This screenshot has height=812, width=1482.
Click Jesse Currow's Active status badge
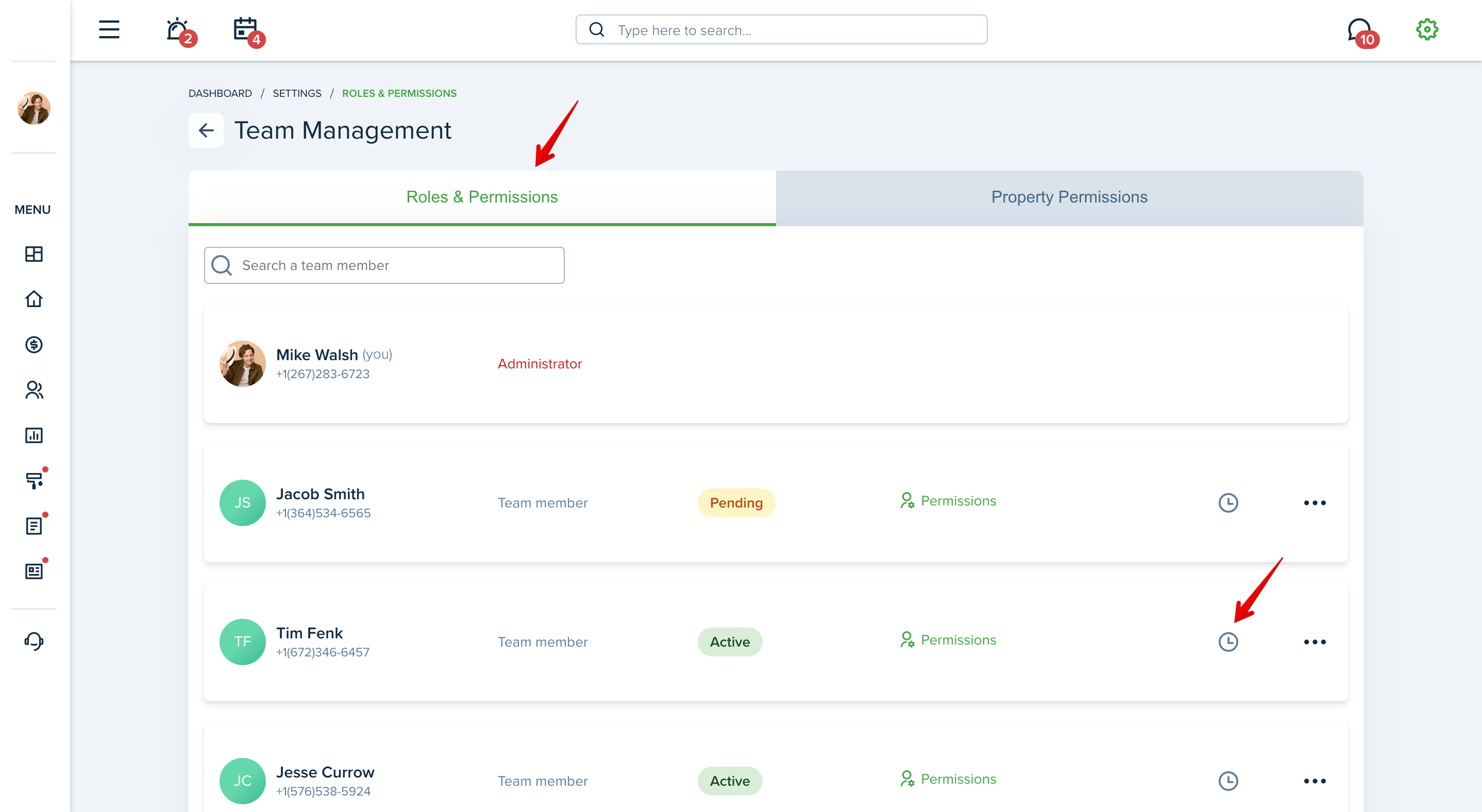(x=730, y=781)
